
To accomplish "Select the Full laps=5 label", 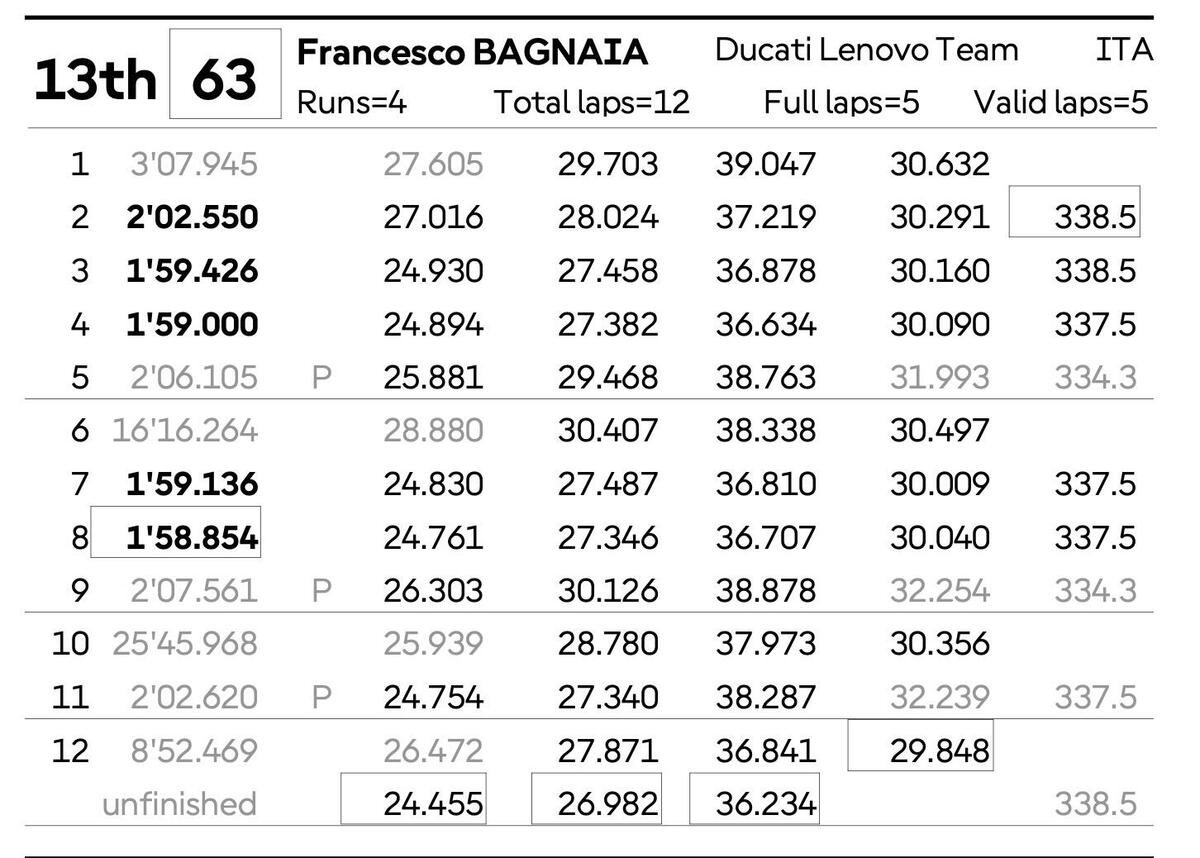I will point(841,103).
